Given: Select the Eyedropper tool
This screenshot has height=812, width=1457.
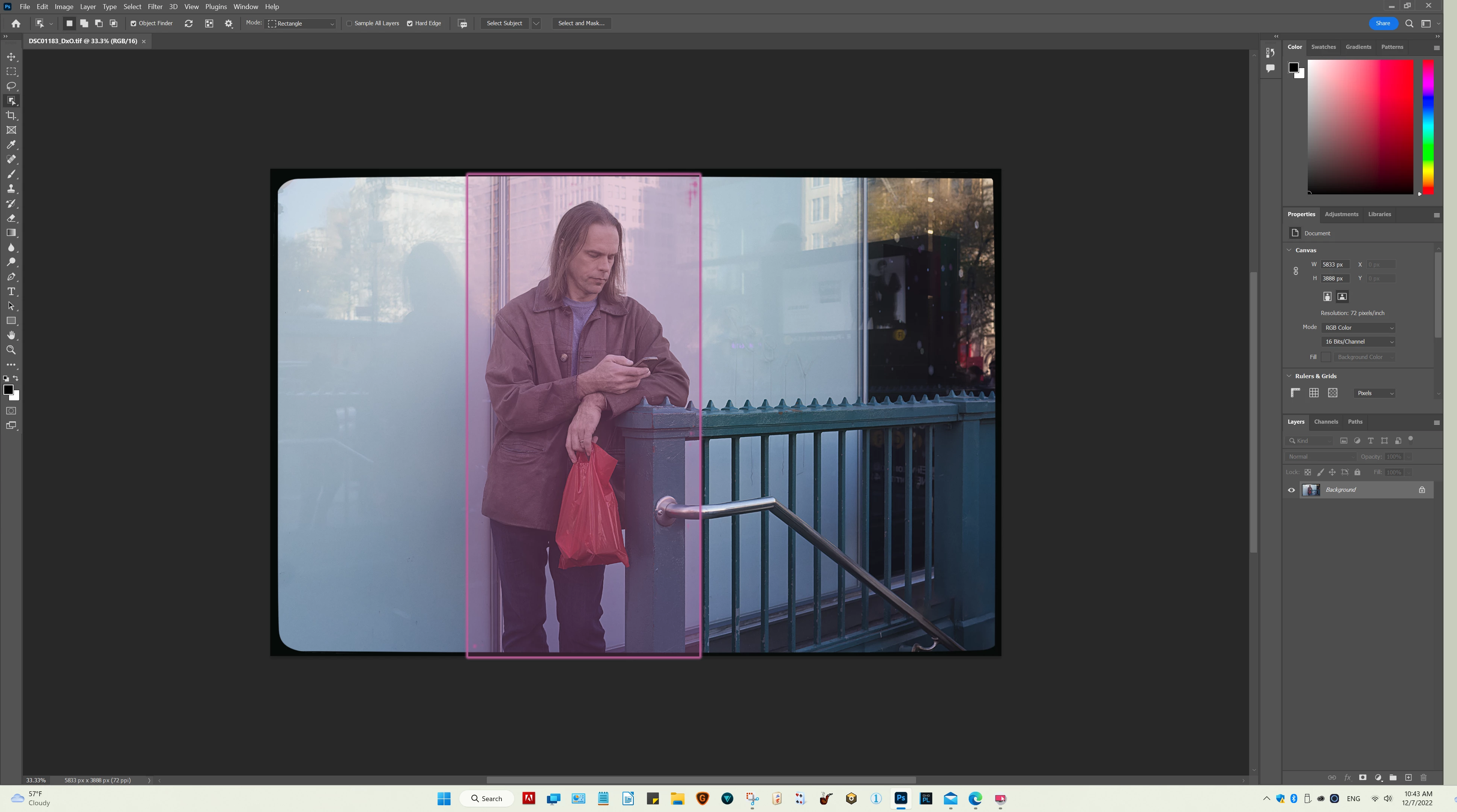Looking at the screenshot, I should [11, 145].
